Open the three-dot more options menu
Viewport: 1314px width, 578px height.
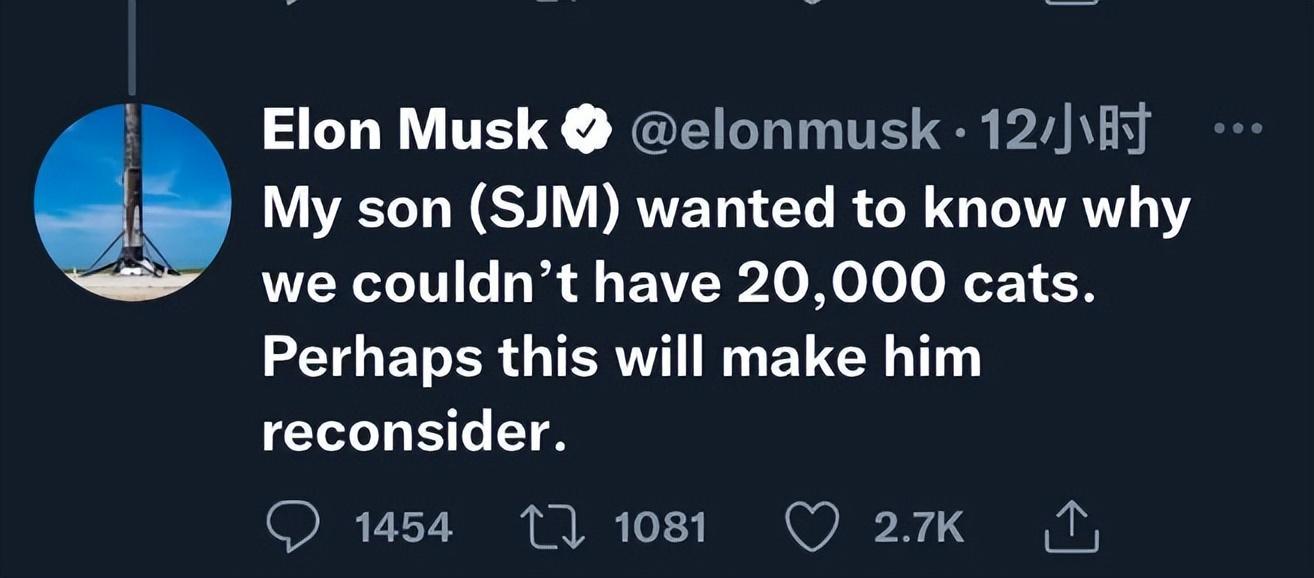[x=1237, y=129]
